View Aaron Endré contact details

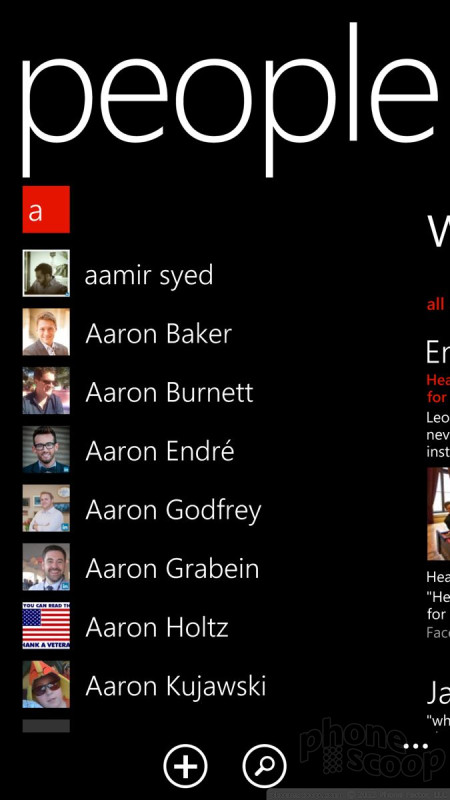pyautogui.click(x=160, y=451)
